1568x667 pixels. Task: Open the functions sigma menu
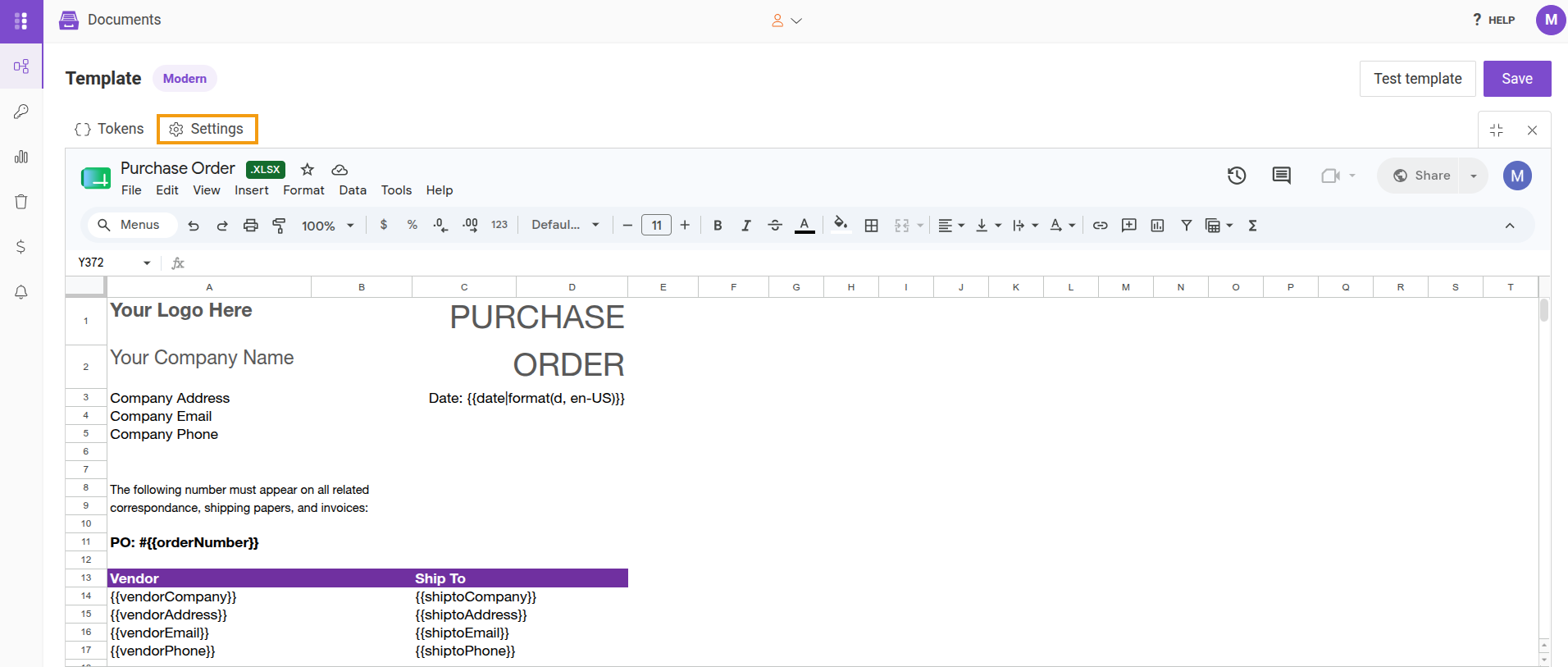tap(1253, 226)
